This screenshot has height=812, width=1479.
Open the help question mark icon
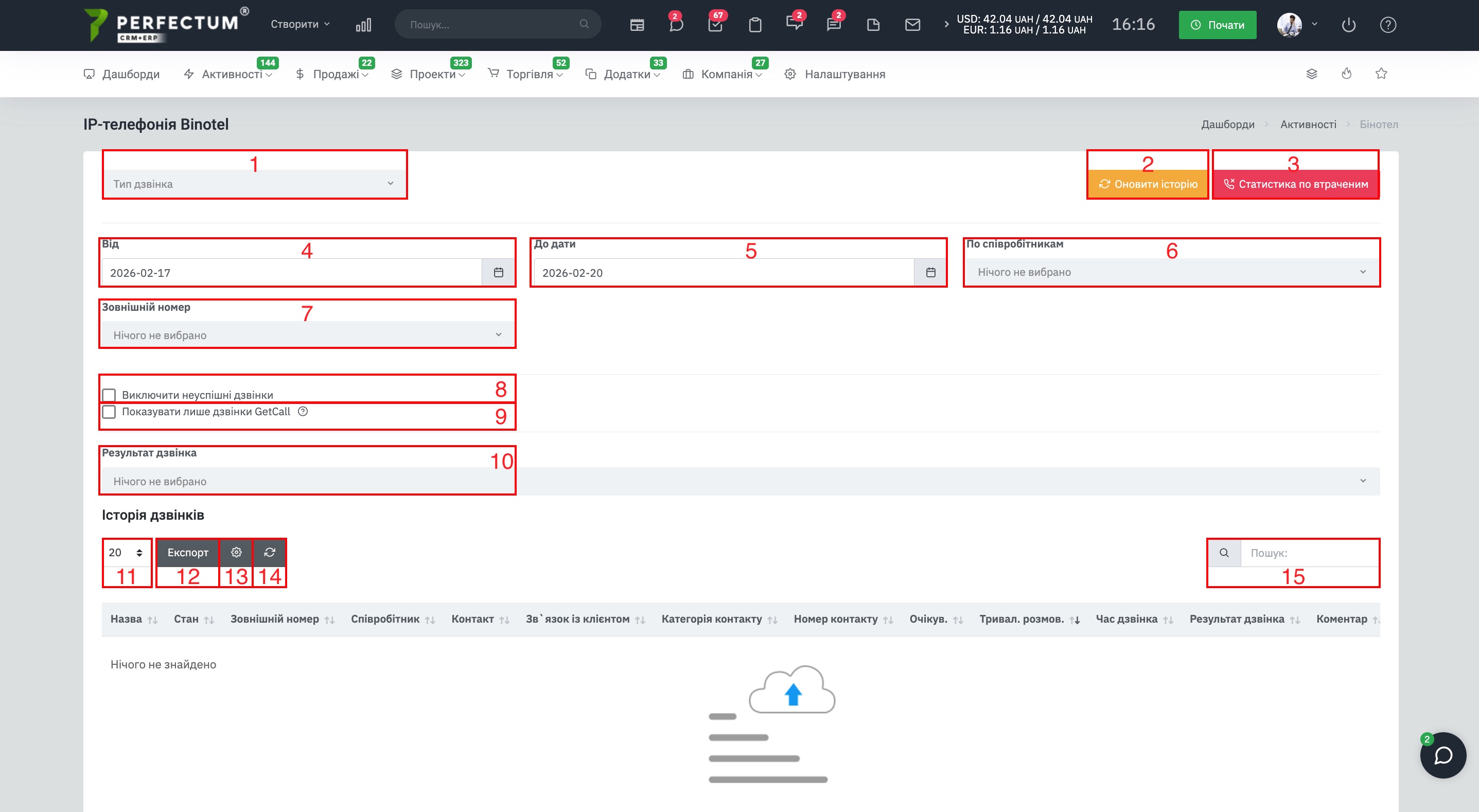[x=1388, y=25]
